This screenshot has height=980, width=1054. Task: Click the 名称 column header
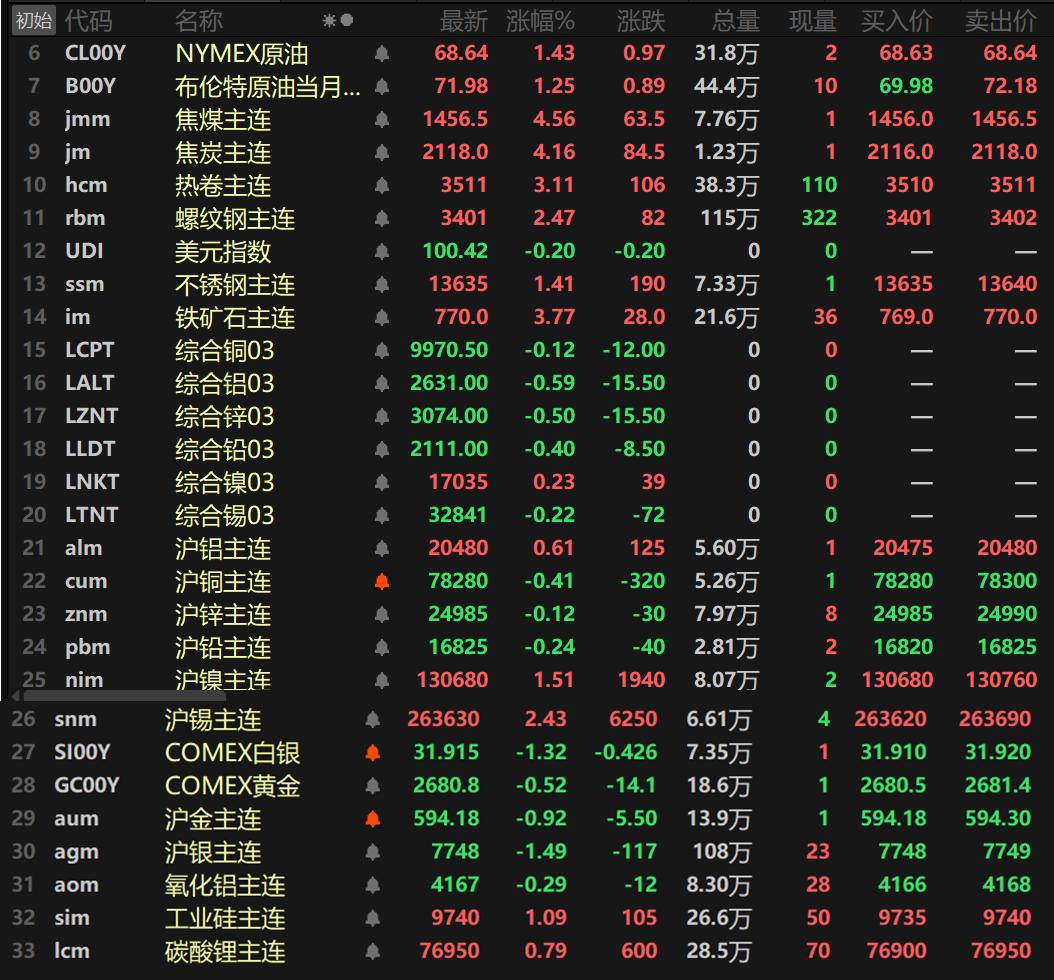(201, 20)
